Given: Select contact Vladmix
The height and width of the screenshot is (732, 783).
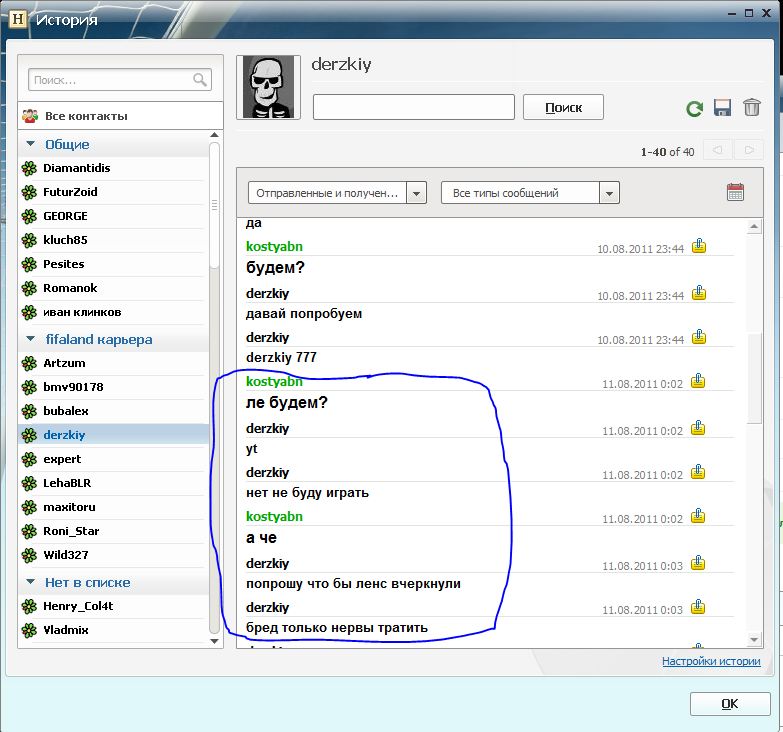Looking at the screenshot, I should 113,630.
